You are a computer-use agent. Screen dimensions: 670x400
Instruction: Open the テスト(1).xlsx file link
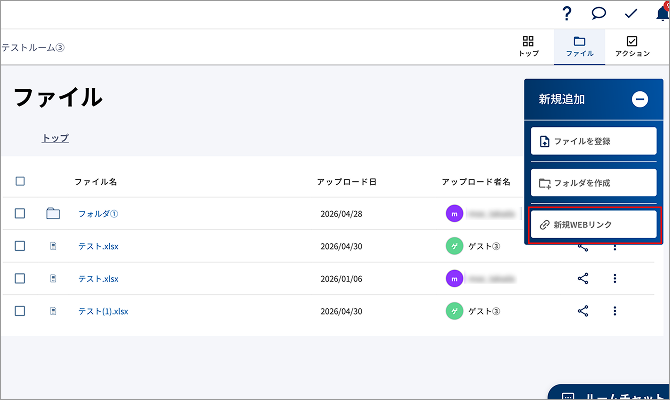click(103, 311)
